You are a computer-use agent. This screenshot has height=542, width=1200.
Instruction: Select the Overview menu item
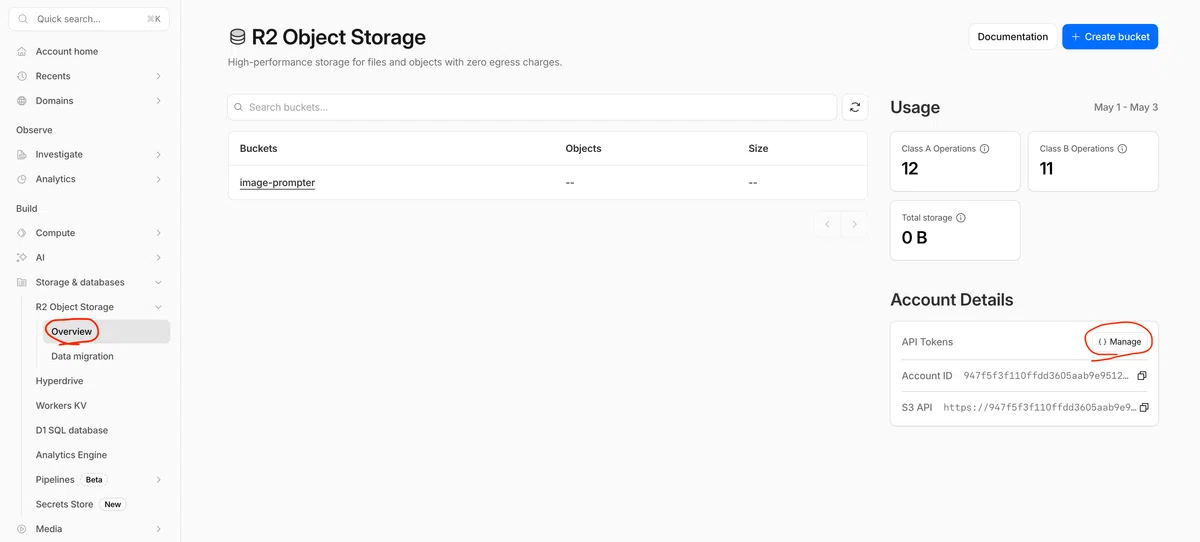coord(106,331)
